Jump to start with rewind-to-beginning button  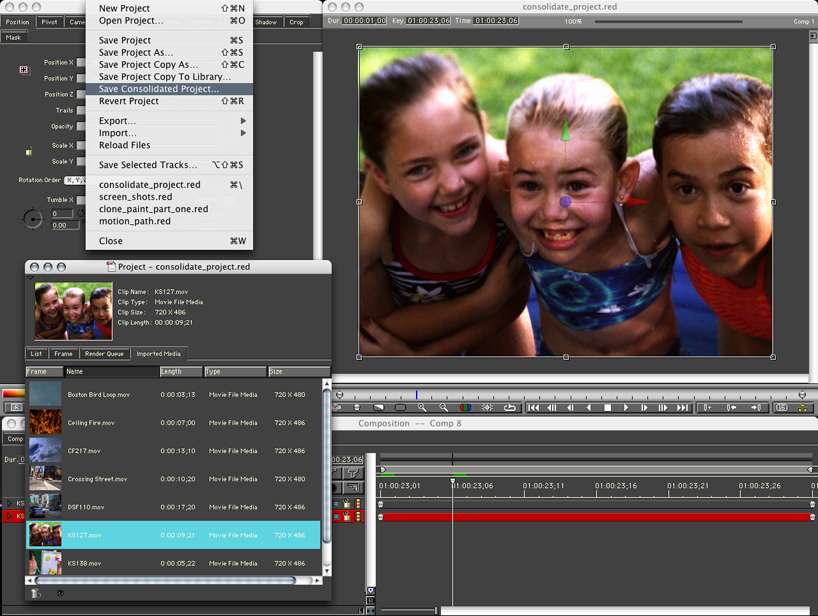(534, 408)
